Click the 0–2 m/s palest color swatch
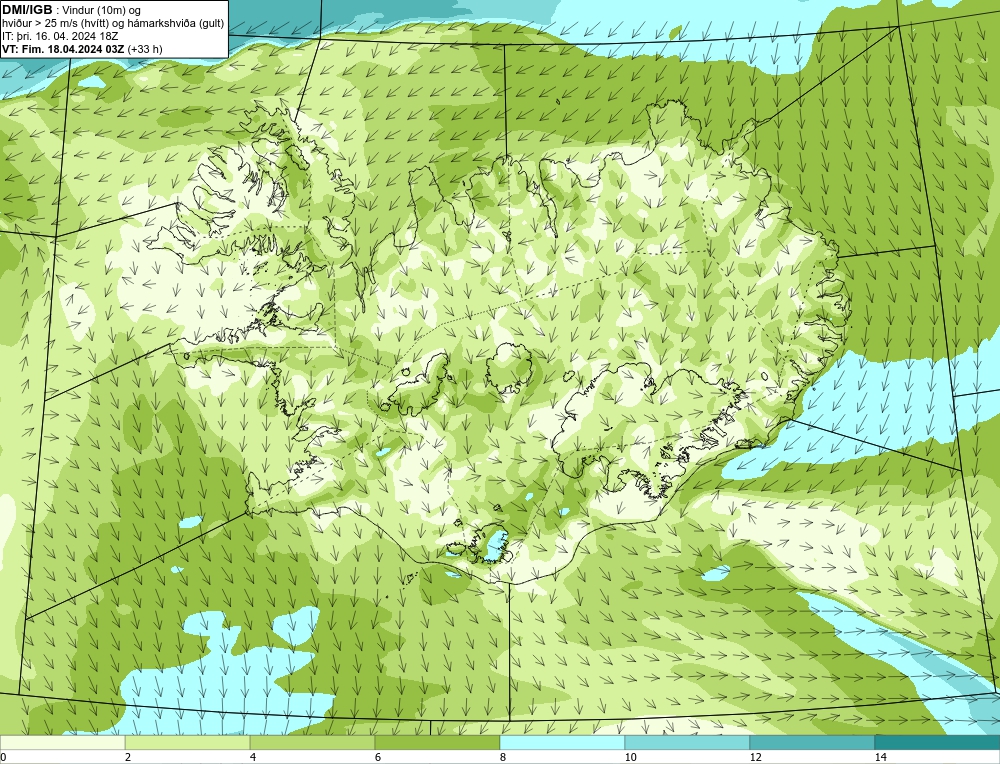The width and height of the screenshot is (1000, 764). coord(62,742)
